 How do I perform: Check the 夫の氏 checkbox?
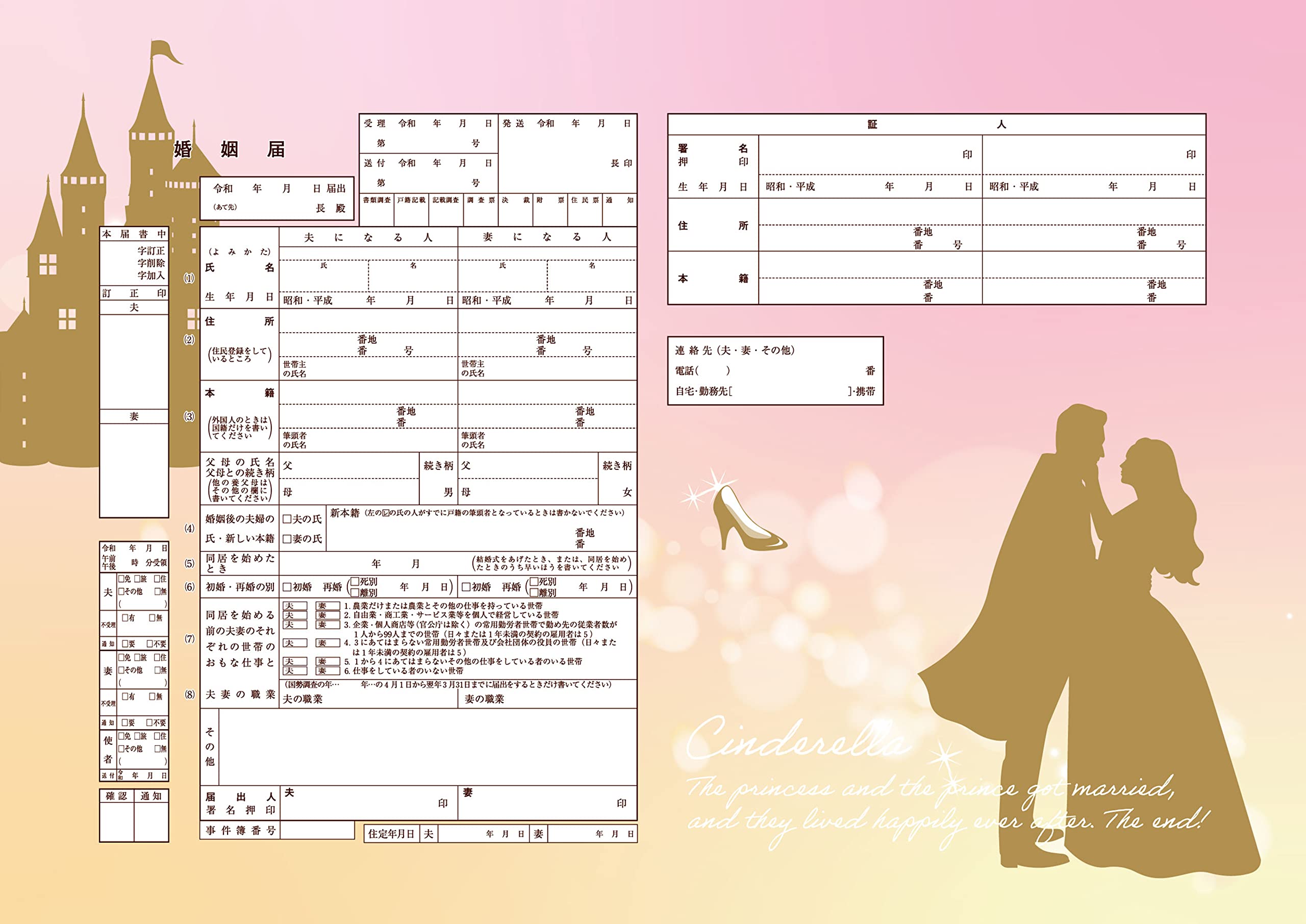point(287,519)
